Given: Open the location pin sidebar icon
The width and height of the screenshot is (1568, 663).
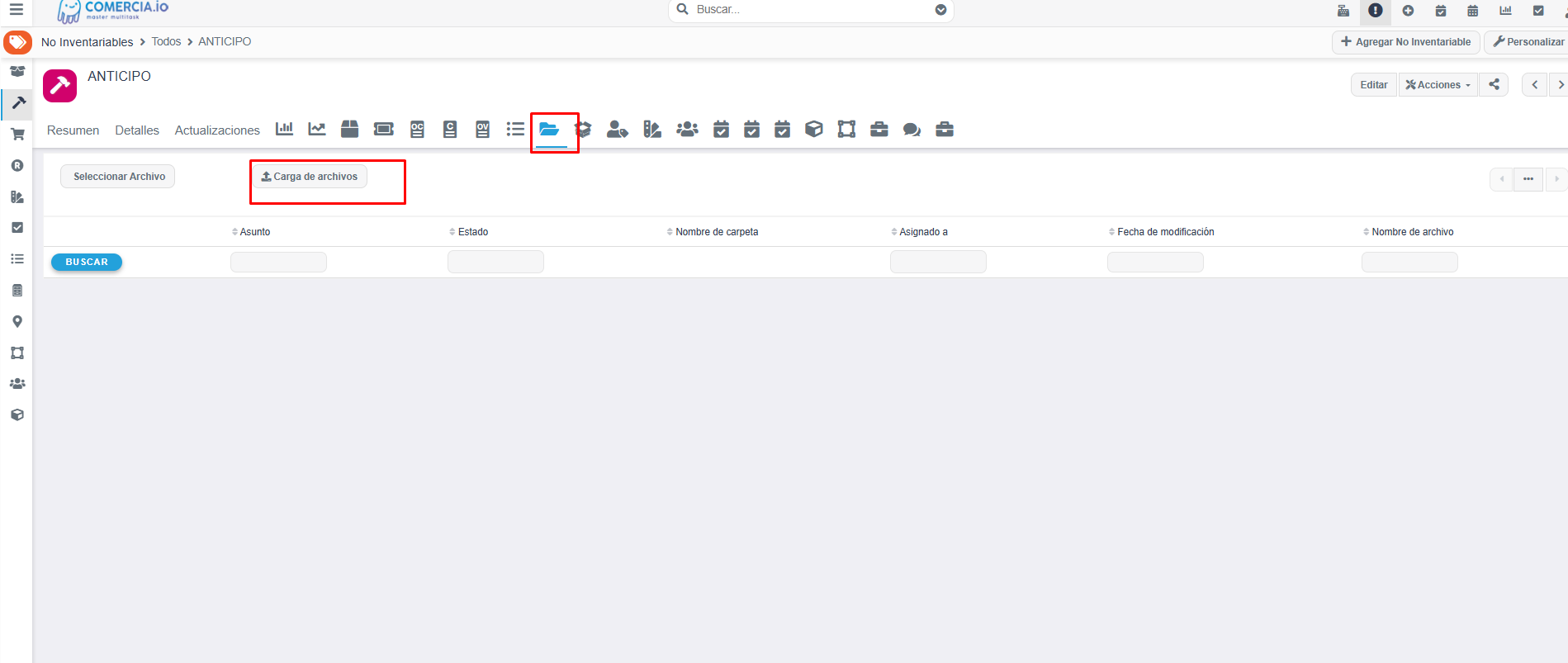Looking at the screenshot, I should point(17,321).
